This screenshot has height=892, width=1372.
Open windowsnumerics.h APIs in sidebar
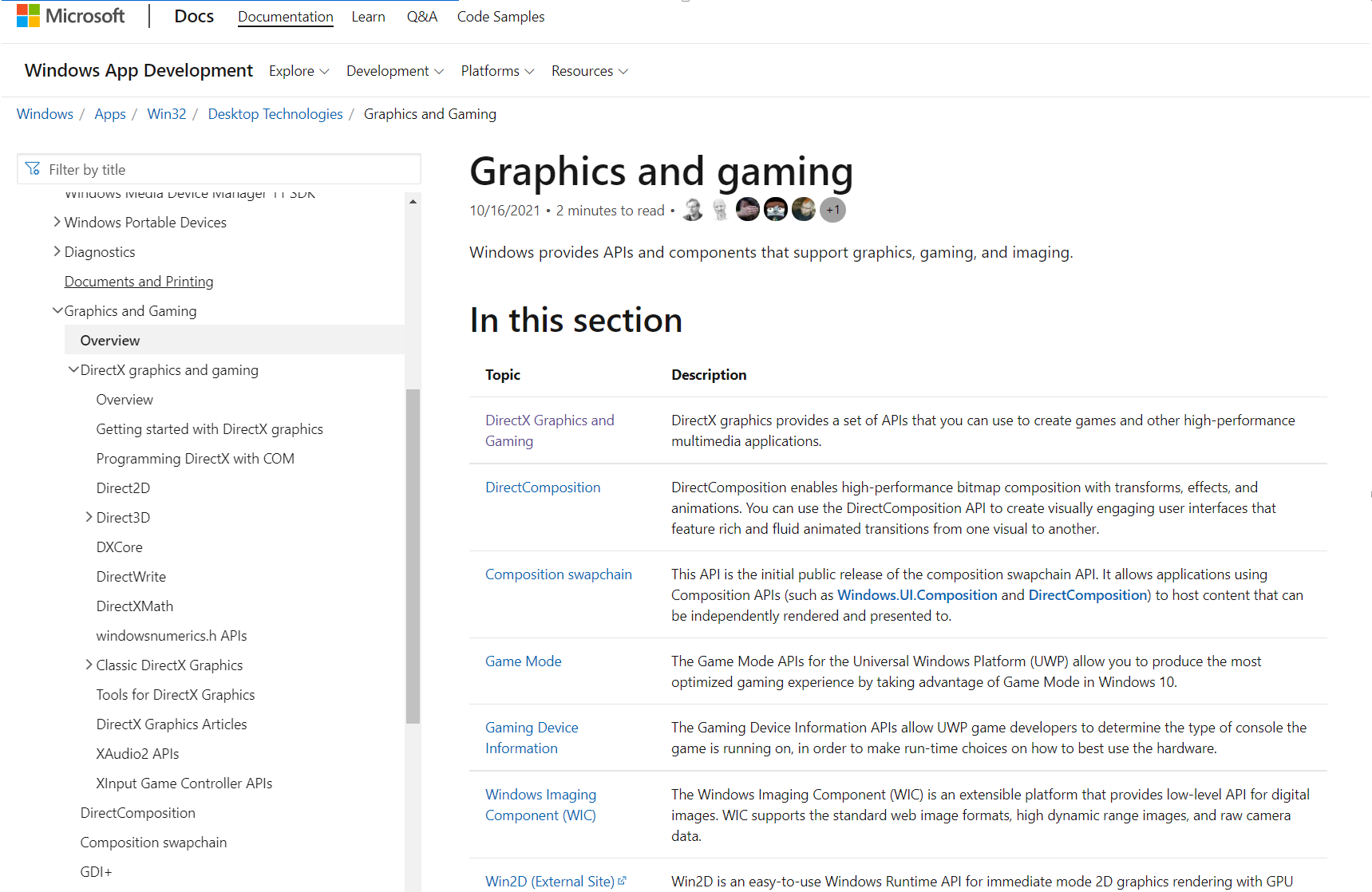pos(172,635)
